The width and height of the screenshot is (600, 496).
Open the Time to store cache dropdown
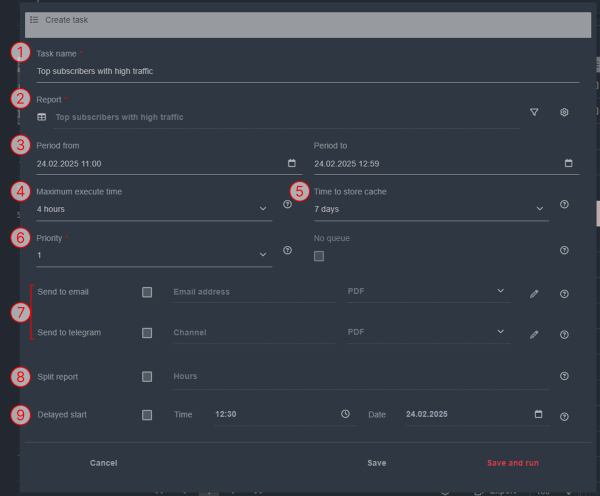tap(540, 209)
